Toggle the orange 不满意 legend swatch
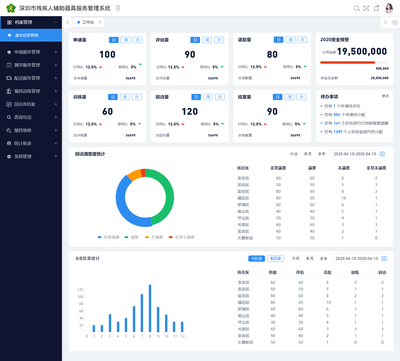The image size is (400, 361). [x=147, y=237]
